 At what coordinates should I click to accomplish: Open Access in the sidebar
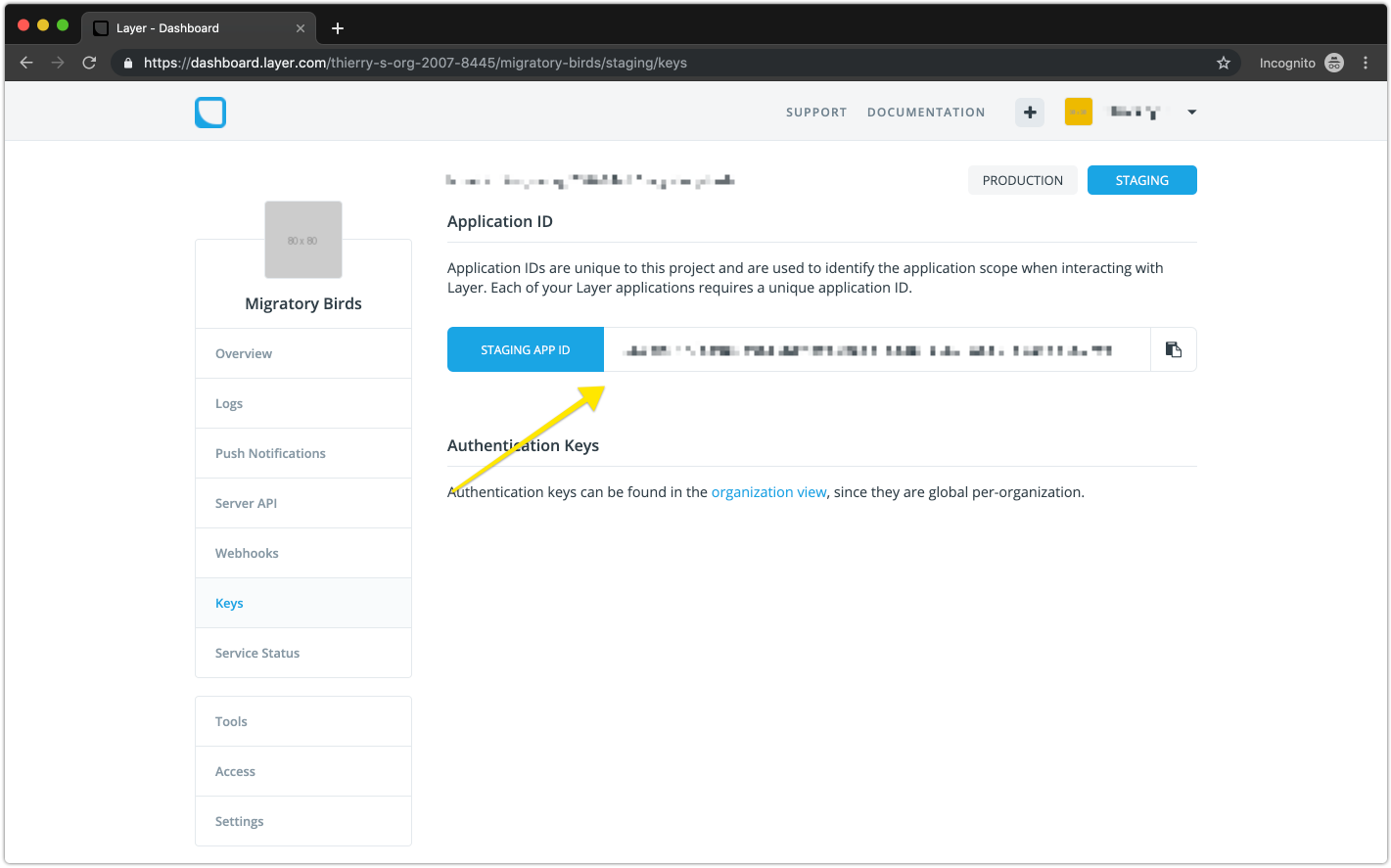pyautogui.click(x=303, y=771)
